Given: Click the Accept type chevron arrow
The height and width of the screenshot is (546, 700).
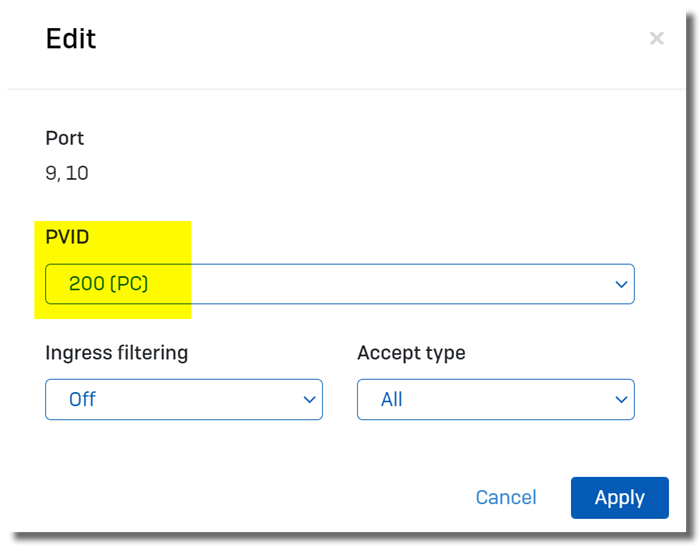Looking at the screenshot, I should [x=621, y=400].
